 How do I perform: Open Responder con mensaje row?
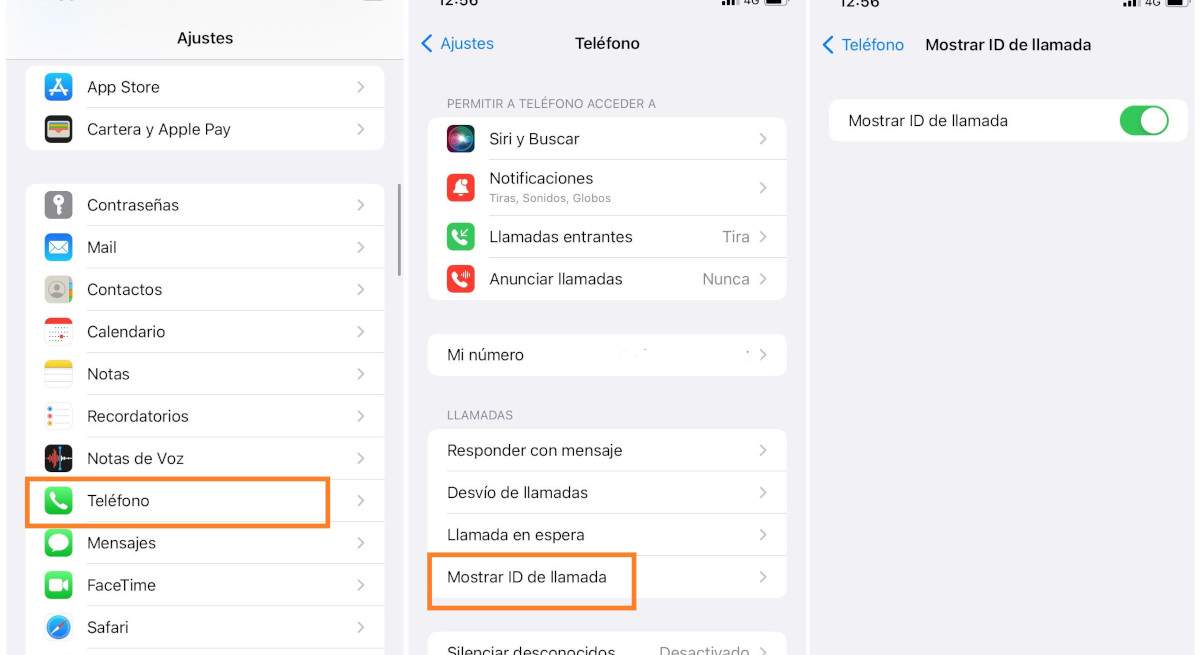(x=607, y=451)
